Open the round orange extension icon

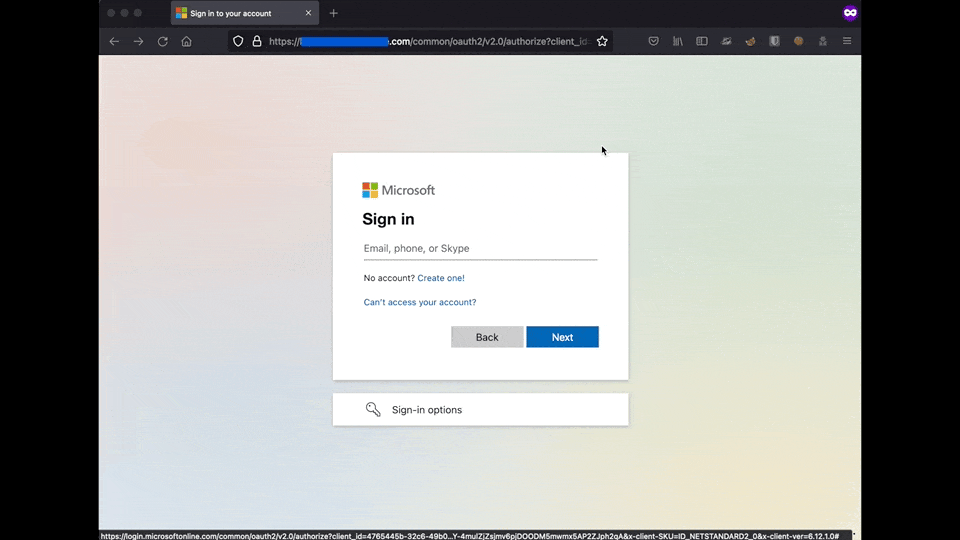pyautogui.click(x=798, y=41)
